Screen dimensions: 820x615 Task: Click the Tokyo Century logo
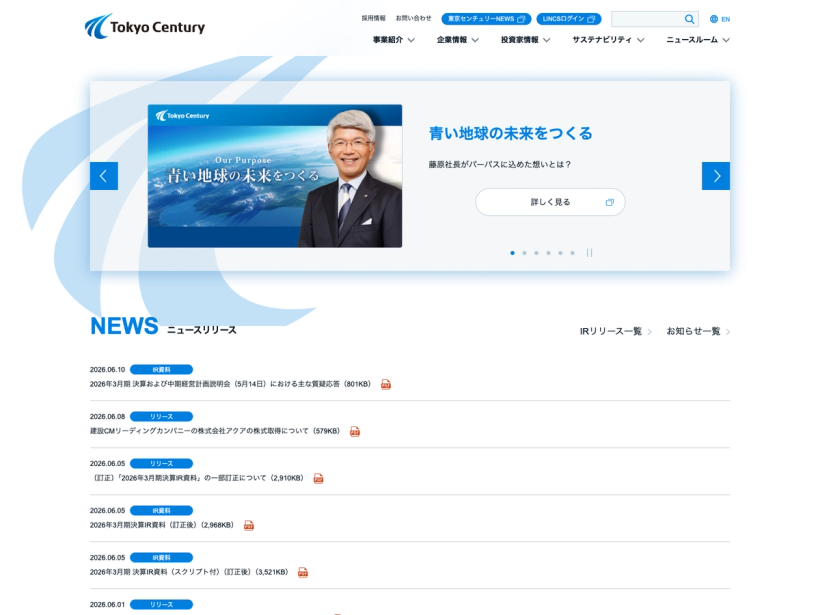point(145,26)
